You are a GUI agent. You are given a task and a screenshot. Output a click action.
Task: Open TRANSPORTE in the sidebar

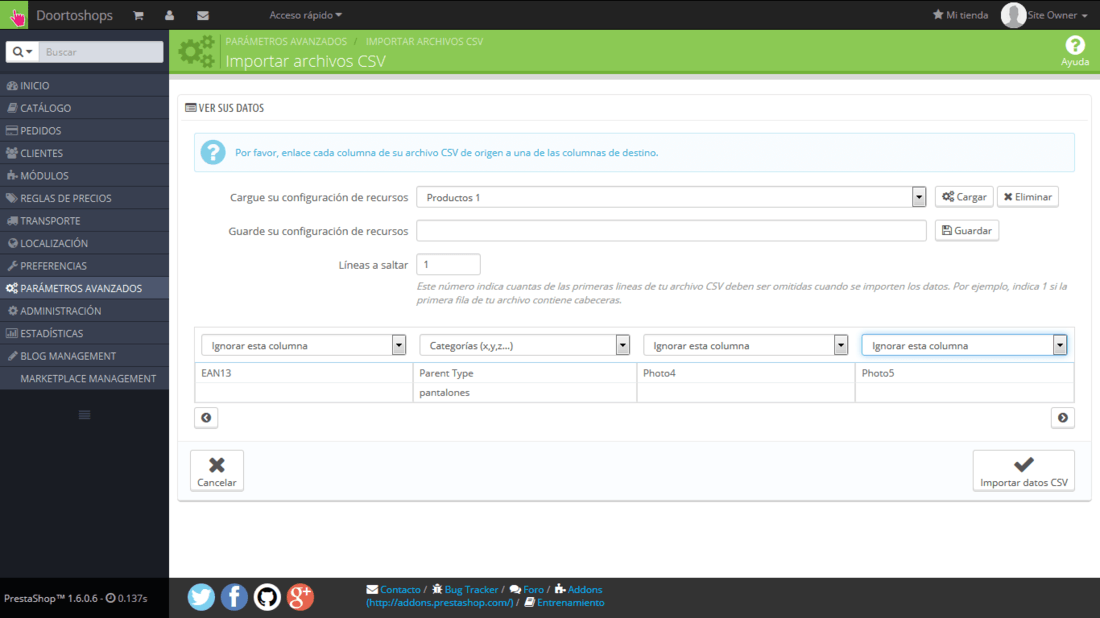click(x=84, y=220)
